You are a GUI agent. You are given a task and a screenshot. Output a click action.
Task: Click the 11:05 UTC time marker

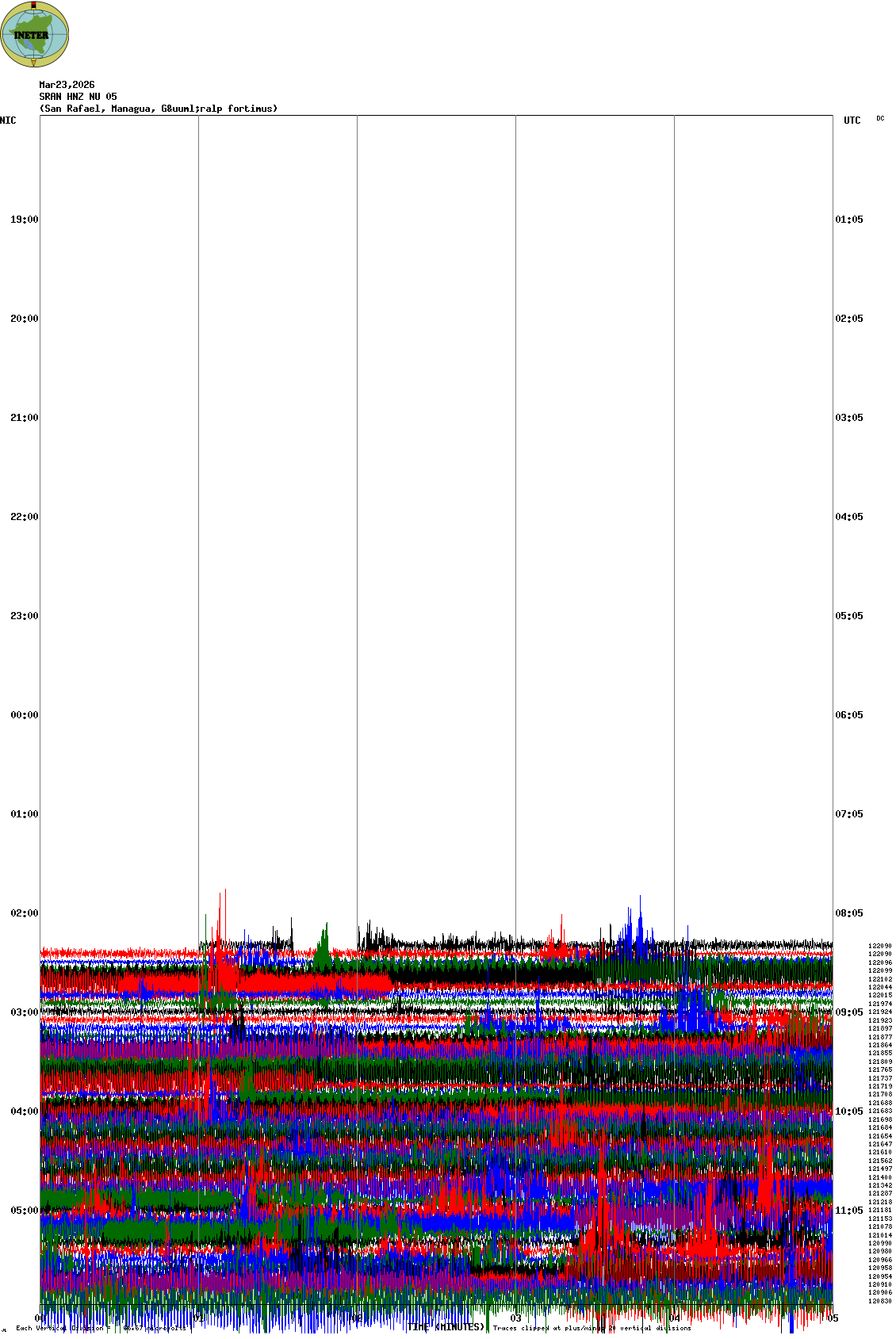[x=849, y=1211]
